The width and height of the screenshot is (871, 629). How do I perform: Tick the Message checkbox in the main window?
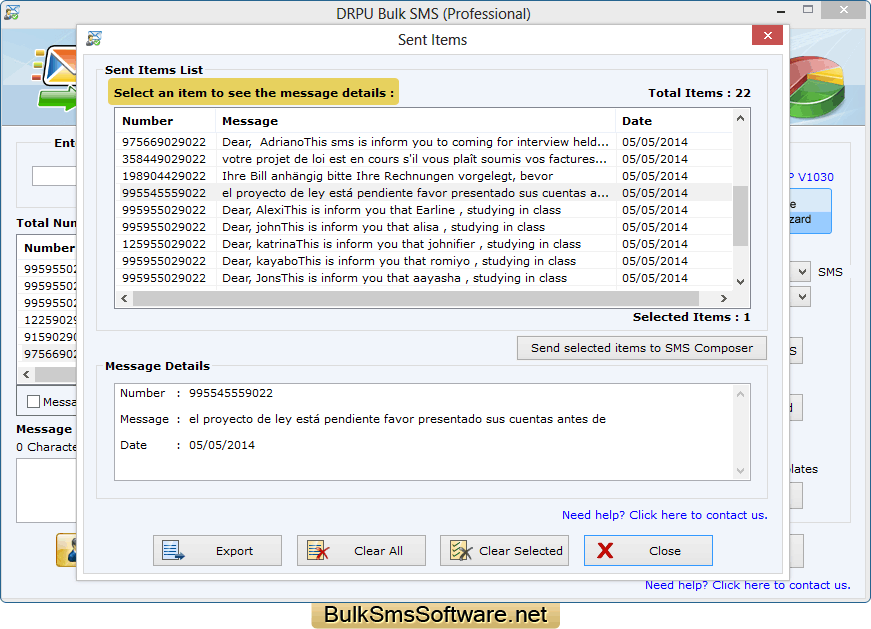(x=33, y=402)
